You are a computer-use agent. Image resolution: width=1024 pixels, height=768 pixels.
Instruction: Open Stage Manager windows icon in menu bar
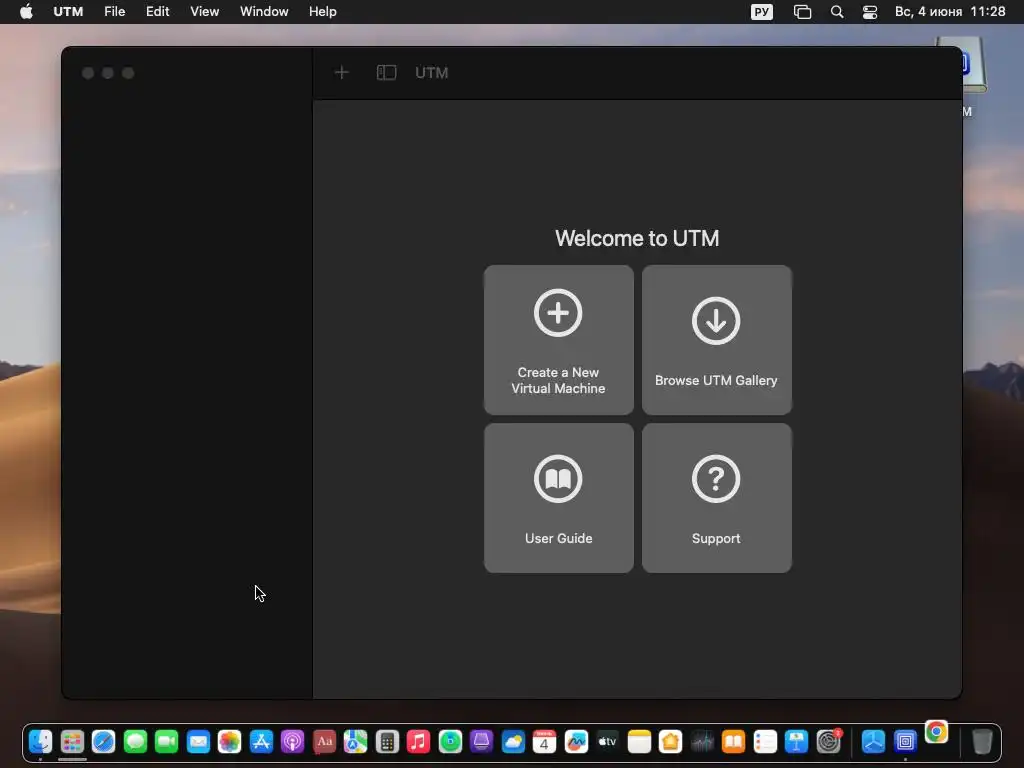click(802, 12)
